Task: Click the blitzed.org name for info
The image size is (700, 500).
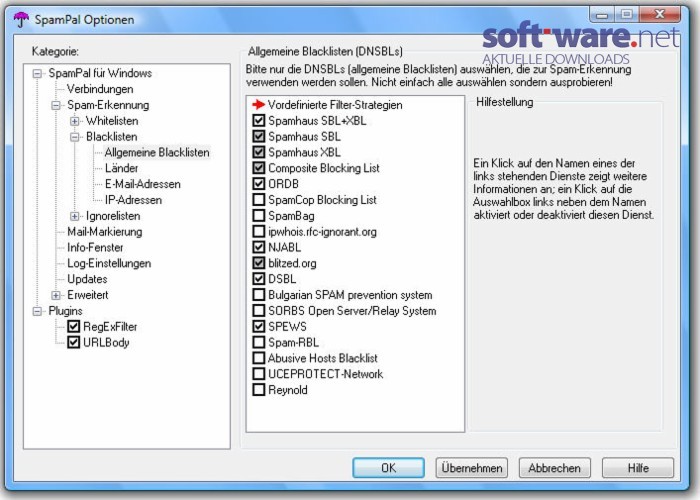Action: point(292,263)
